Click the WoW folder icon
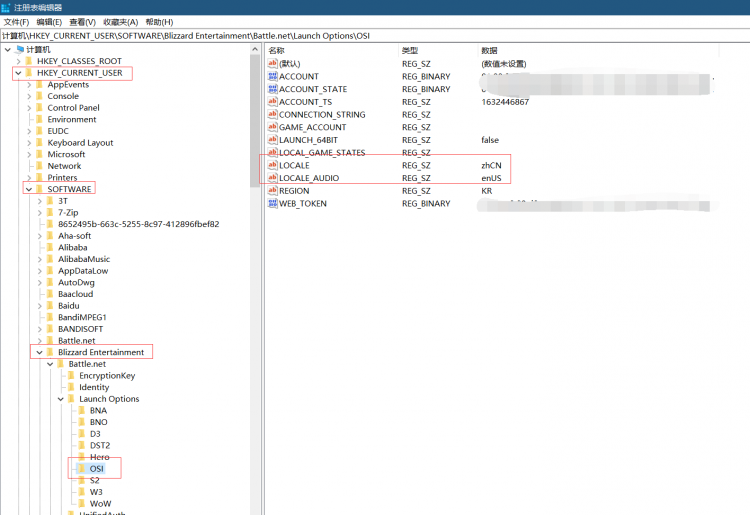The width and height of the screenshot is (750, 515). (x=82, y=504)
